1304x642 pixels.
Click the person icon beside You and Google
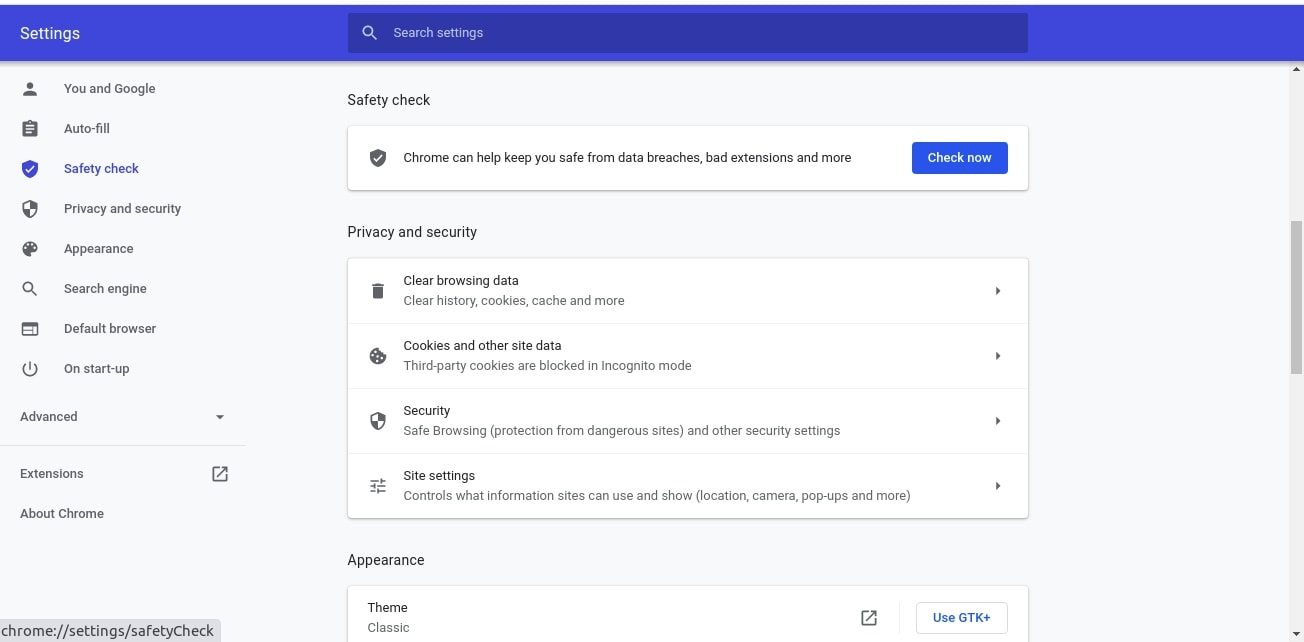coord(30,89)
